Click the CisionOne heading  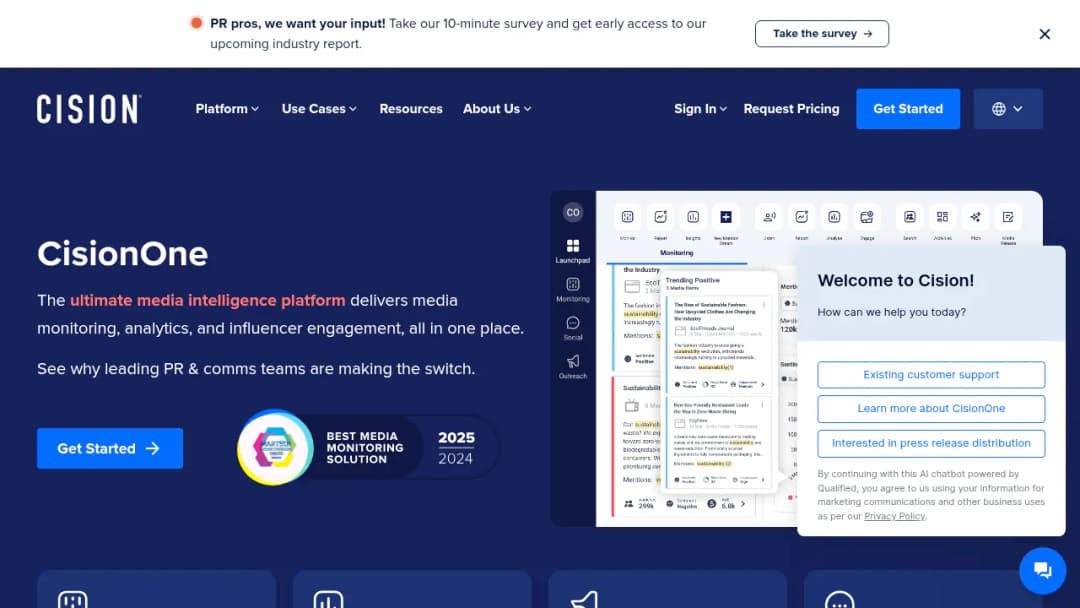click(x=123, y=253)
